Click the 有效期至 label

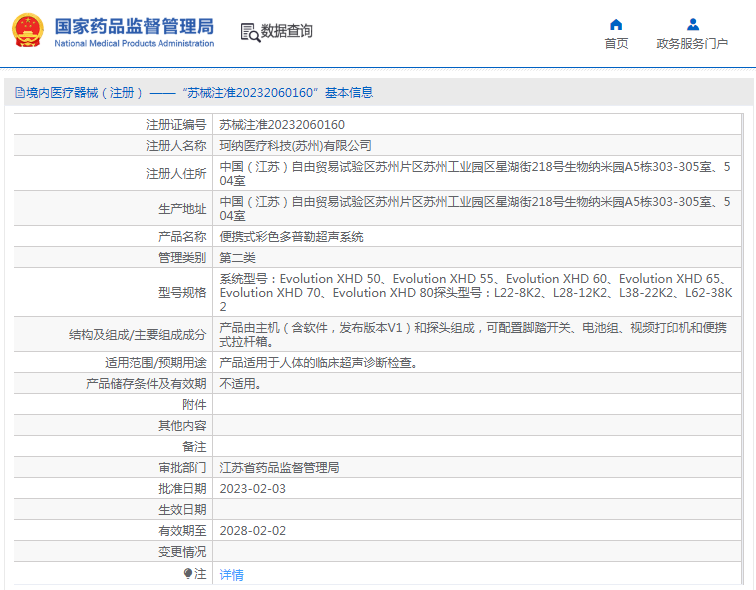click(x=182, y=531)
